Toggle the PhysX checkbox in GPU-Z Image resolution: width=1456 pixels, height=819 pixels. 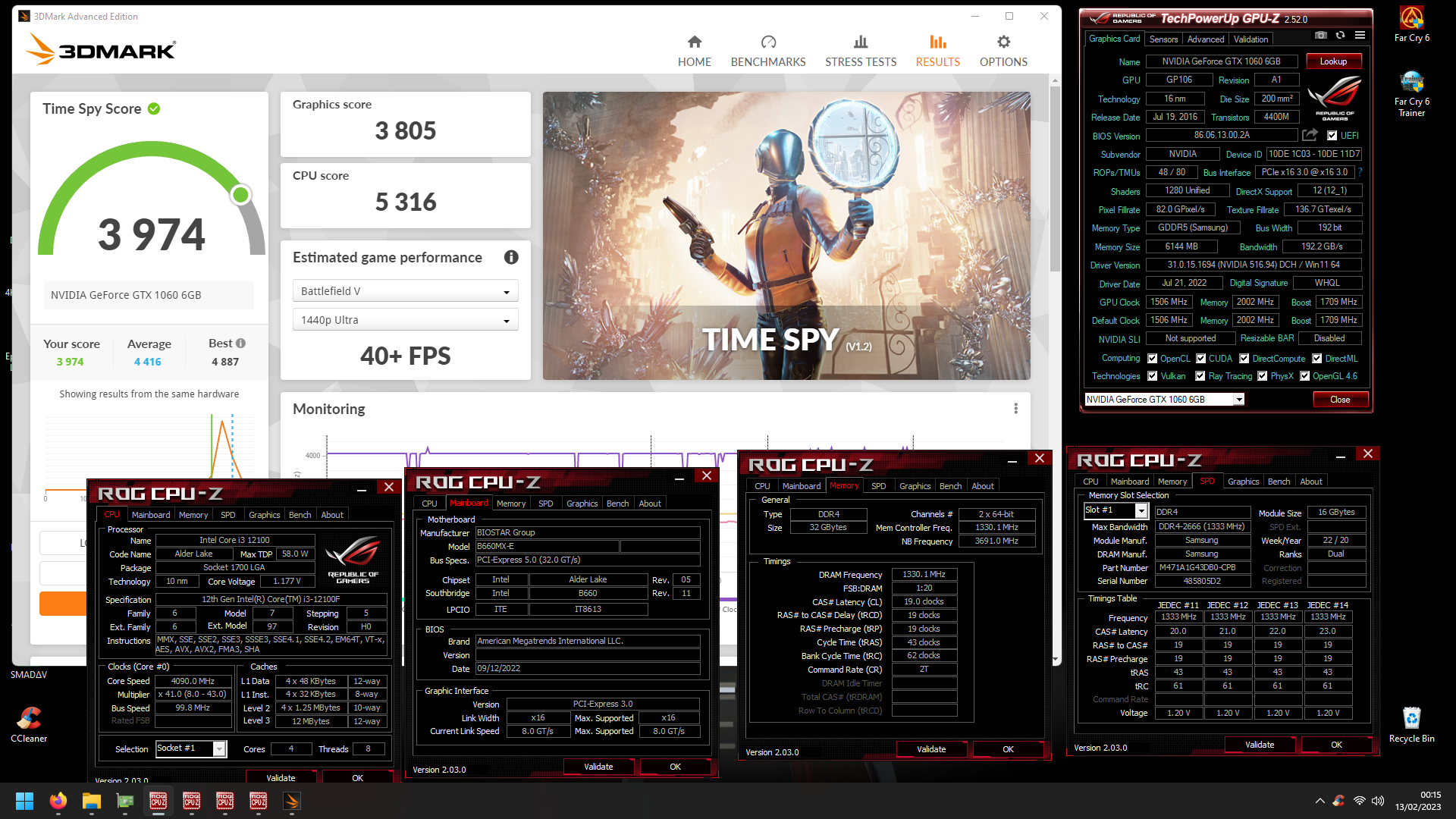click(1263, 376)
